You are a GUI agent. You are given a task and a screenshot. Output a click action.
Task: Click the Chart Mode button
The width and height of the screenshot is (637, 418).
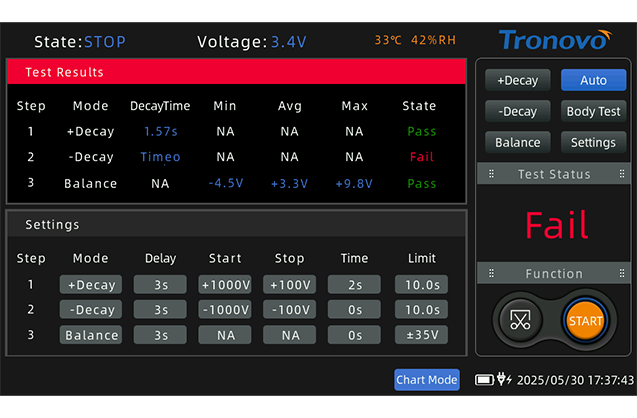(427, 380)
